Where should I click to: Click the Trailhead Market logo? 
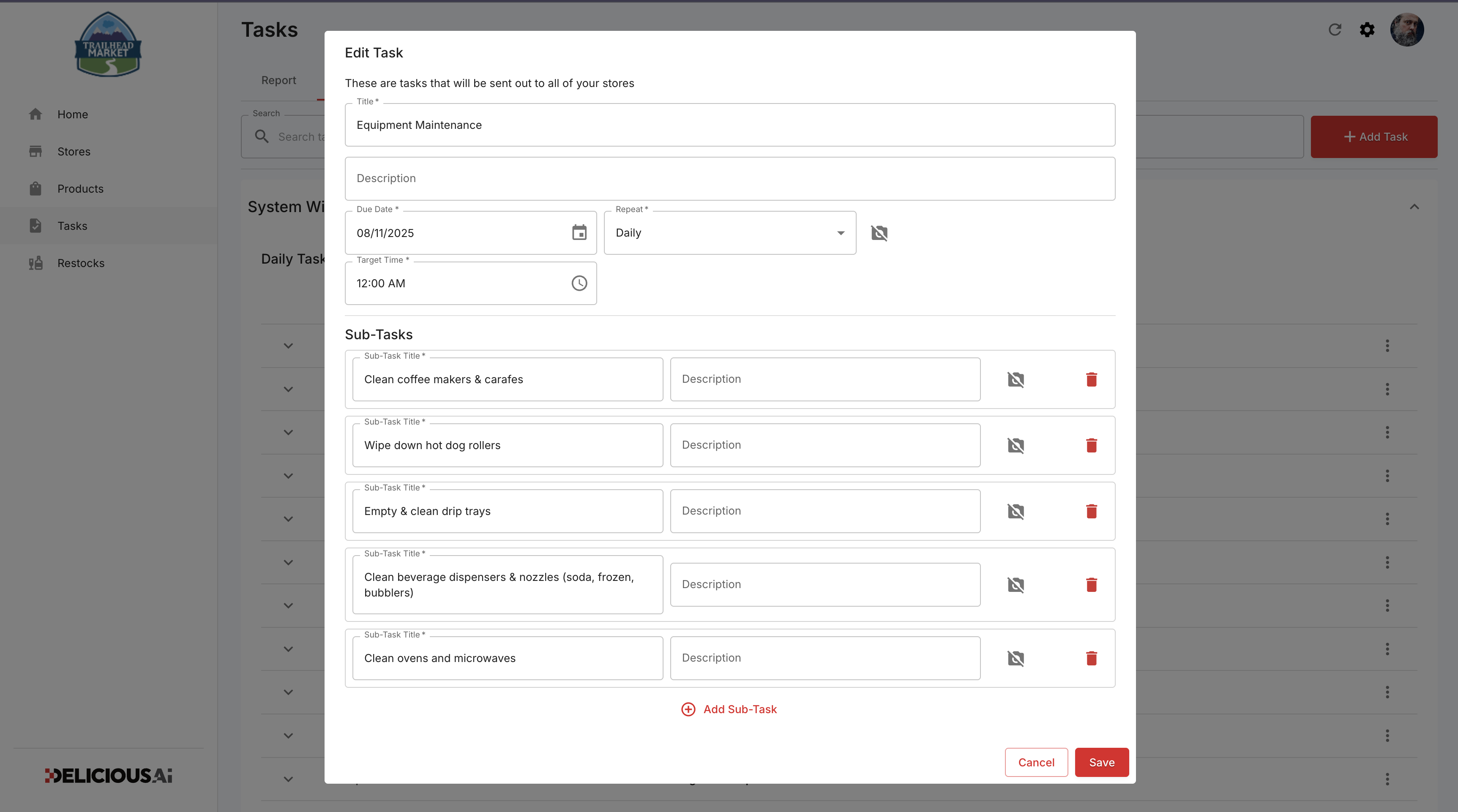[108, 44]
